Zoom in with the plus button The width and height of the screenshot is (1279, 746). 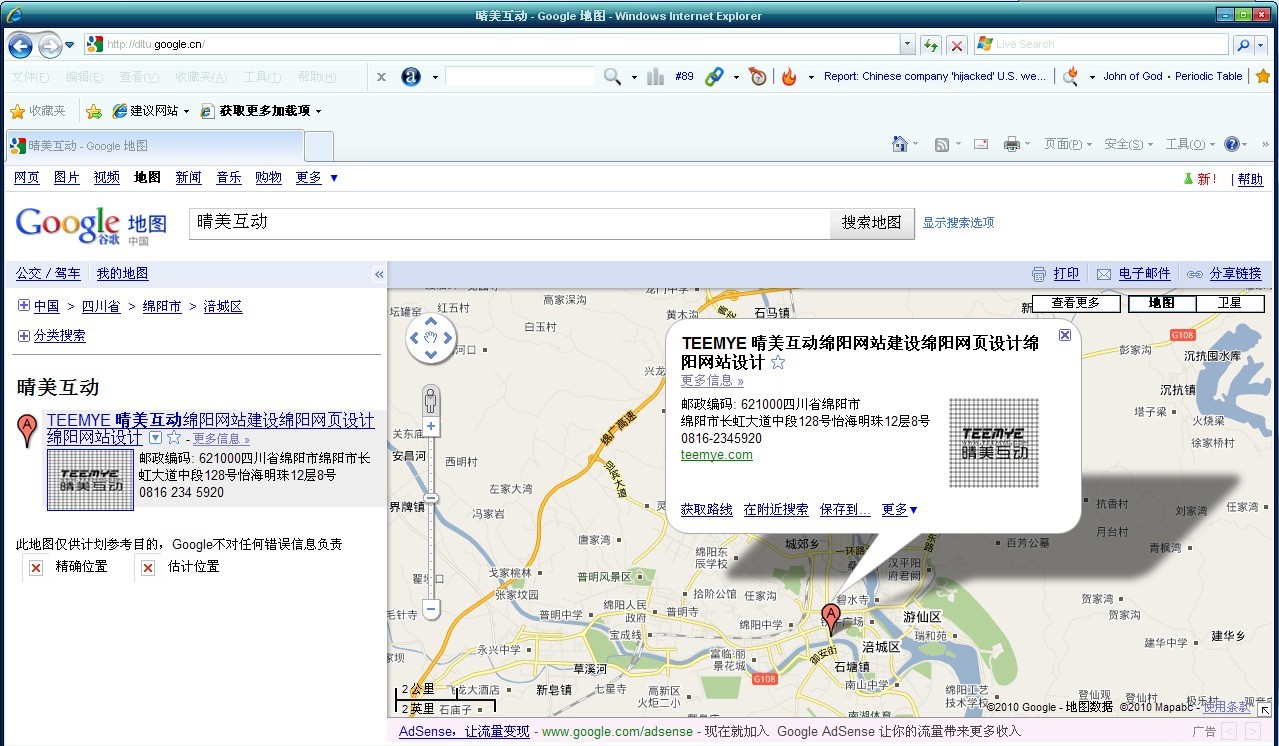(431, 426)
